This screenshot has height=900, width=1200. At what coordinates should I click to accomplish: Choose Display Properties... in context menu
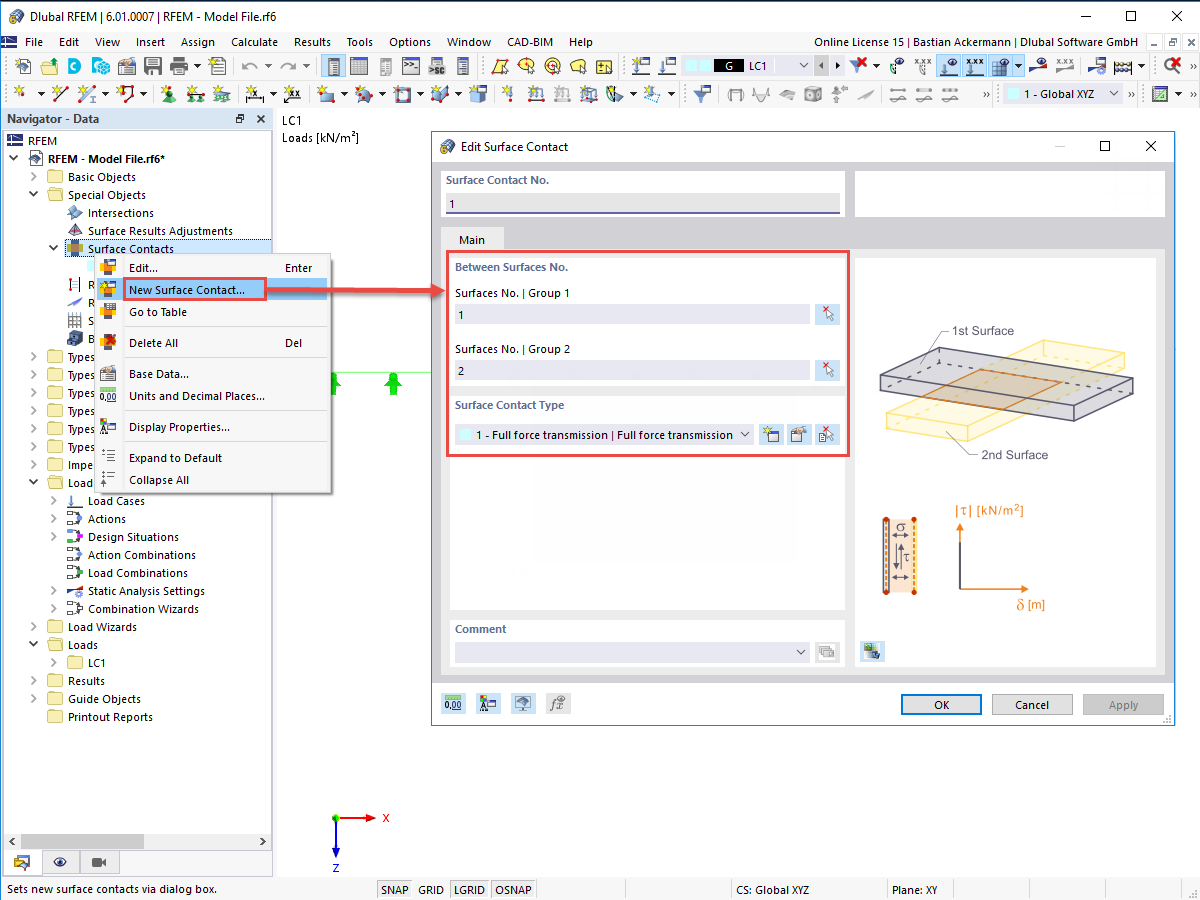point(179,427)
